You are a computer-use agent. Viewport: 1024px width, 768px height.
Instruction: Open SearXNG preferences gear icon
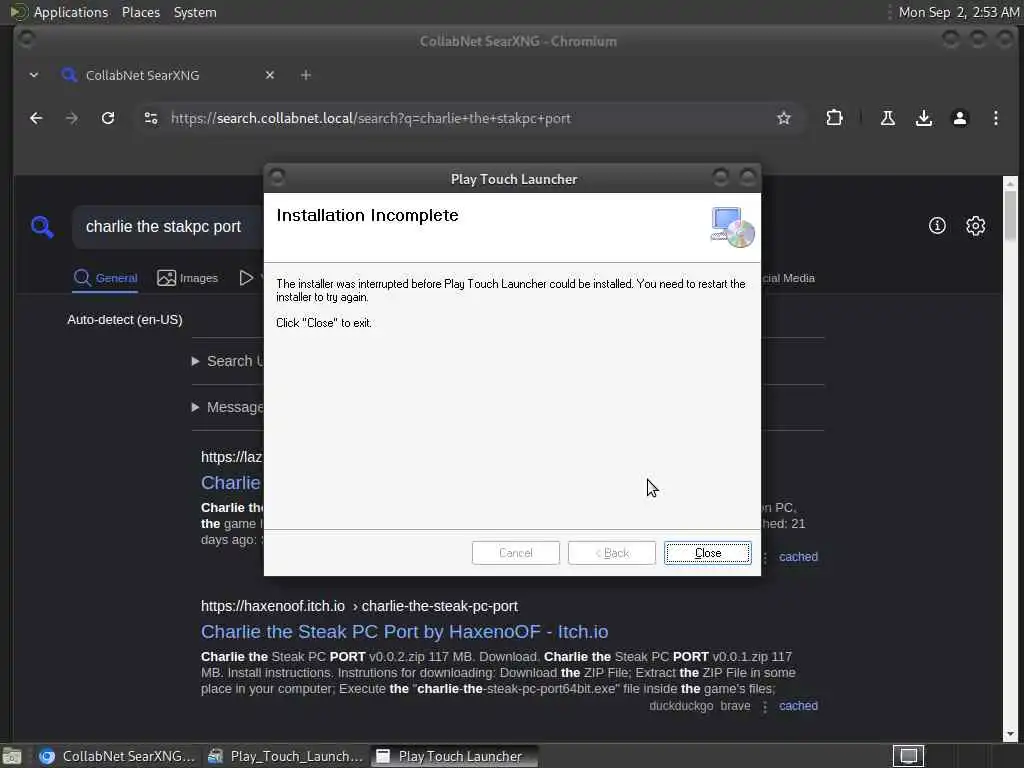(x=976, y=226)
